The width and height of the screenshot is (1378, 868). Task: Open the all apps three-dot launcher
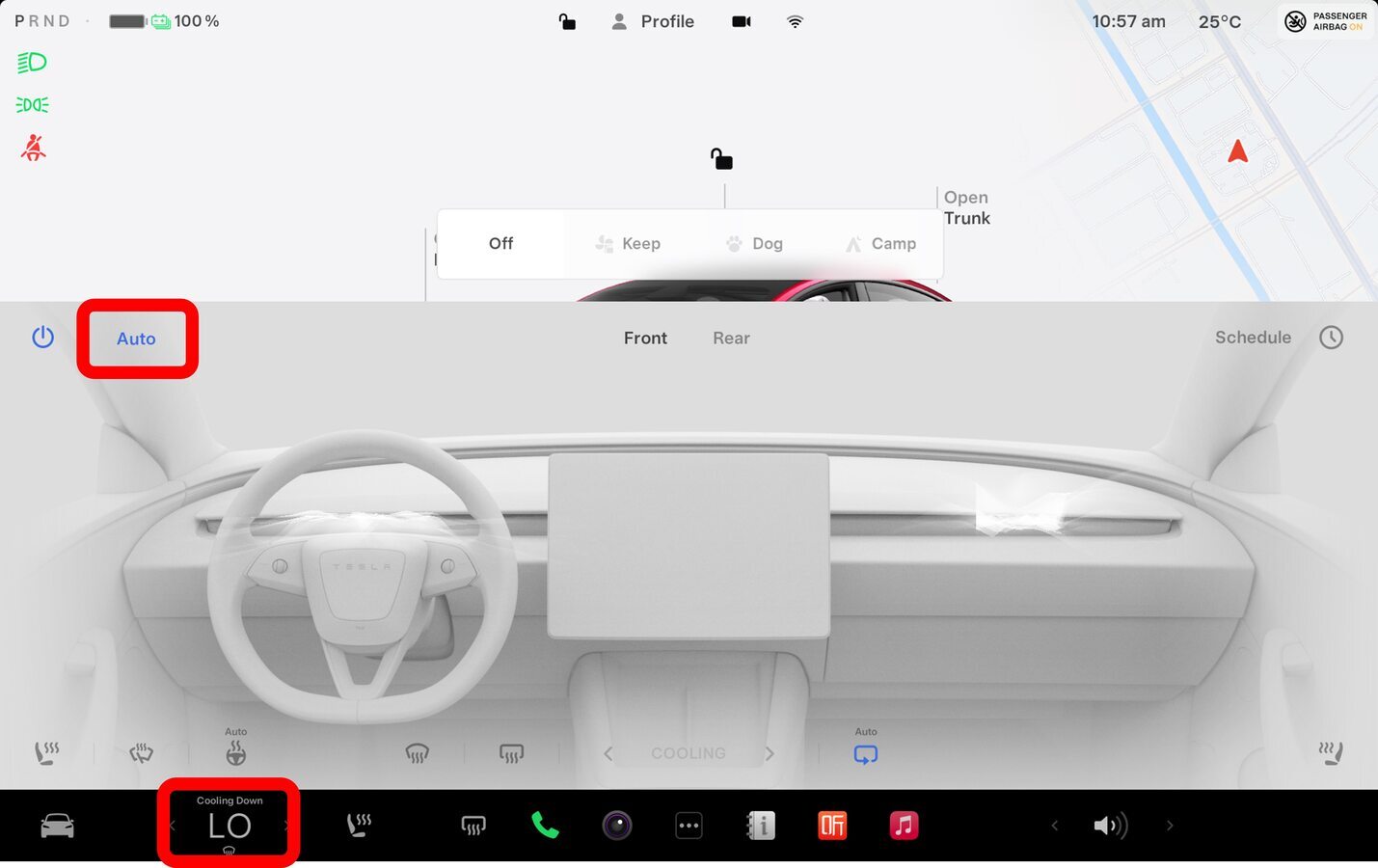[689, 826]
